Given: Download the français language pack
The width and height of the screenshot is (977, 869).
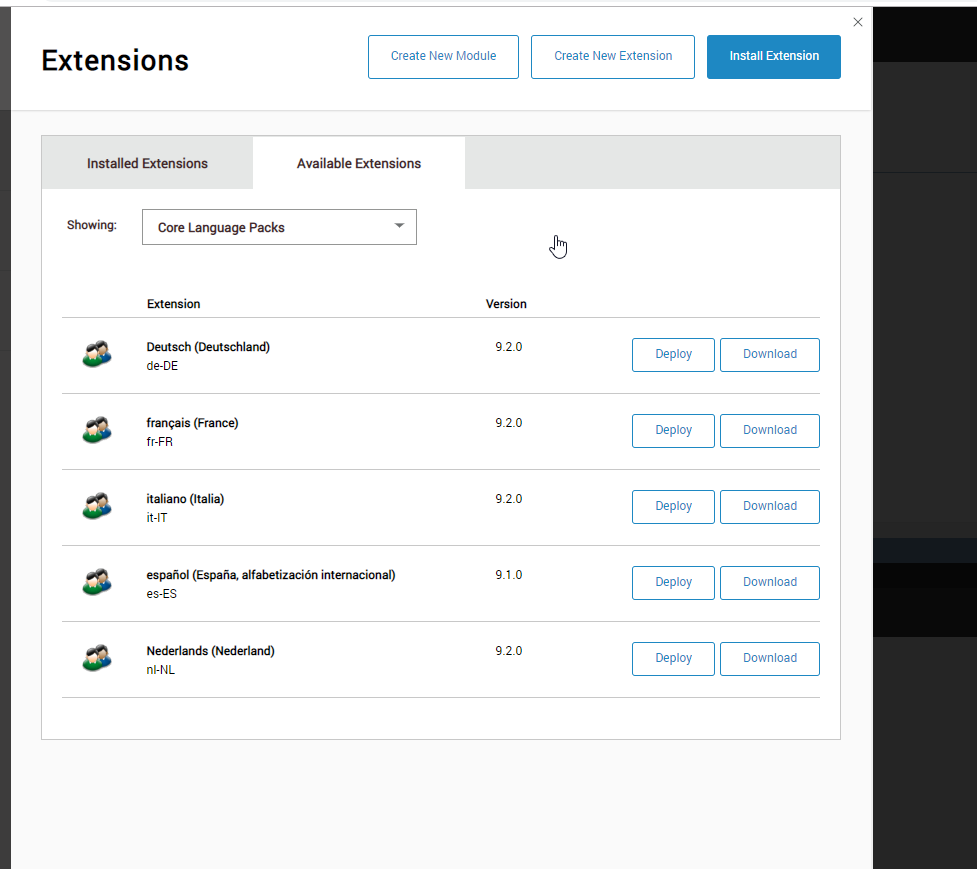Looking at the screenshot, I should 769,430.
